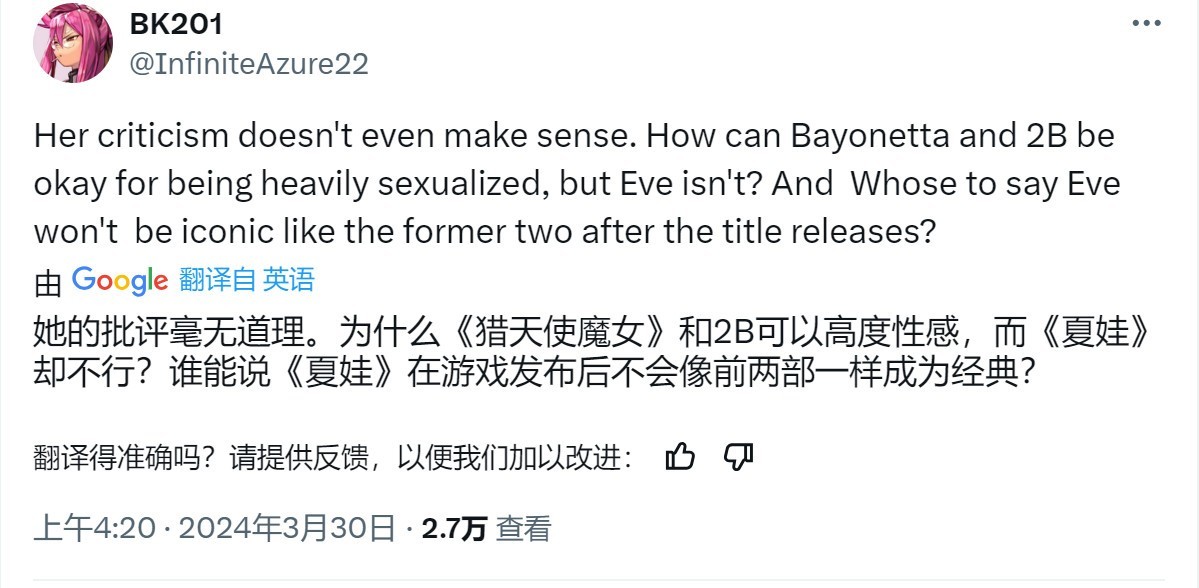
Task: Click the @InfiniteAzure22 handle
Action: click(x=249, y=64)
